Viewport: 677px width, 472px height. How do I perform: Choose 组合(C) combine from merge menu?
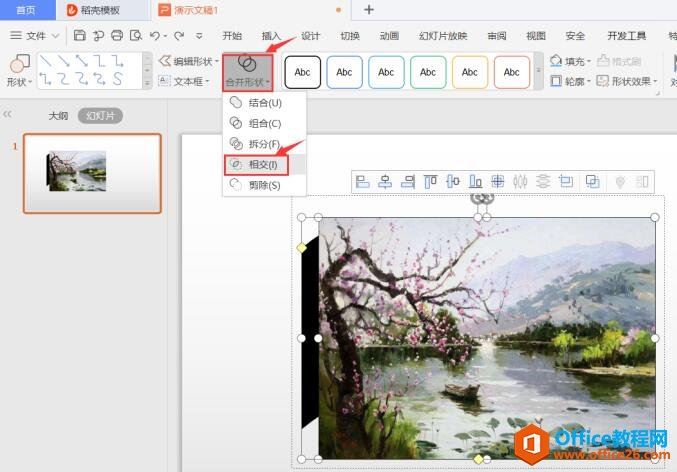(265, 124)
